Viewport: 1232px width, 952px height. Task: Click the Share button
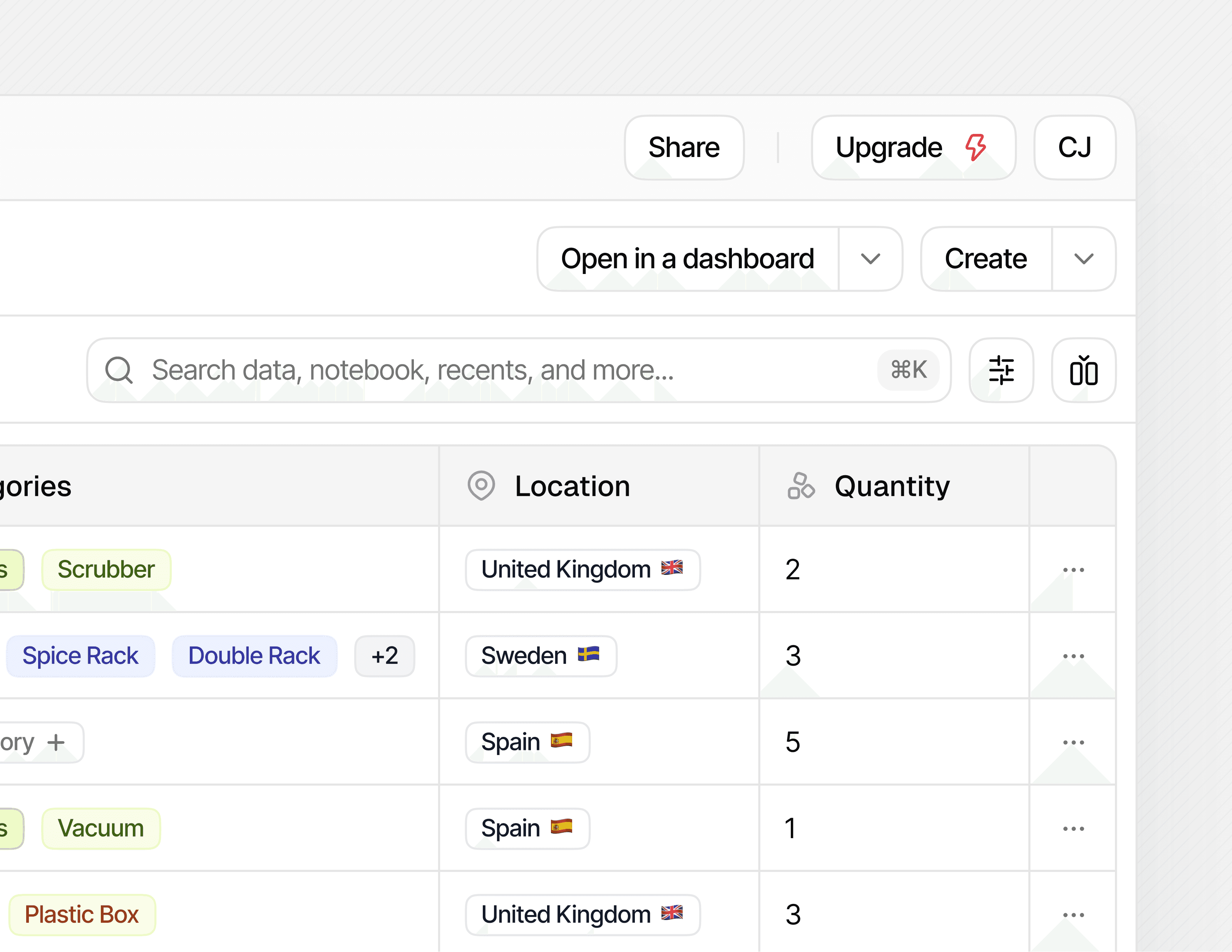click(x=684, y=148)
